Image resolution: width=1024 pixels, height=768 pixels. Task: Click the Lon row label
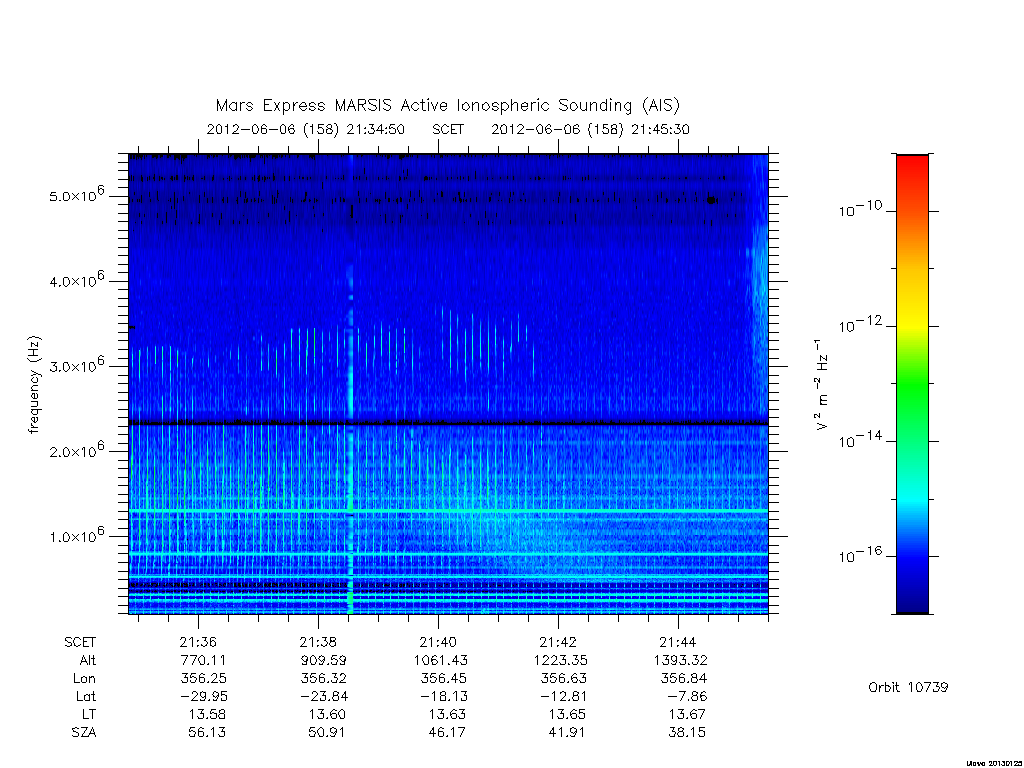84,679
